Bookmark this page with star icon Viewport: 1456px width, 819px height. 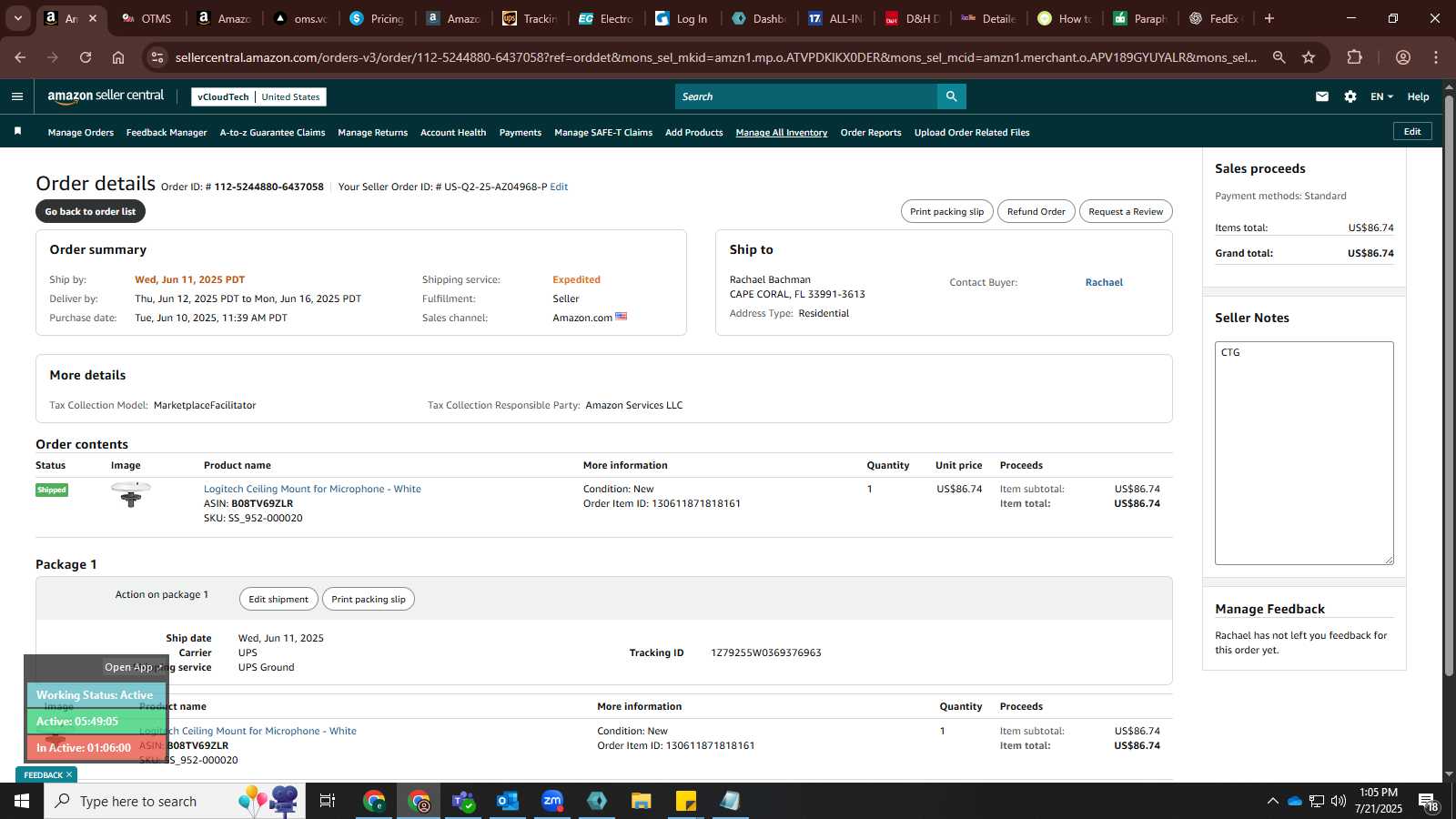[1309, 57]
